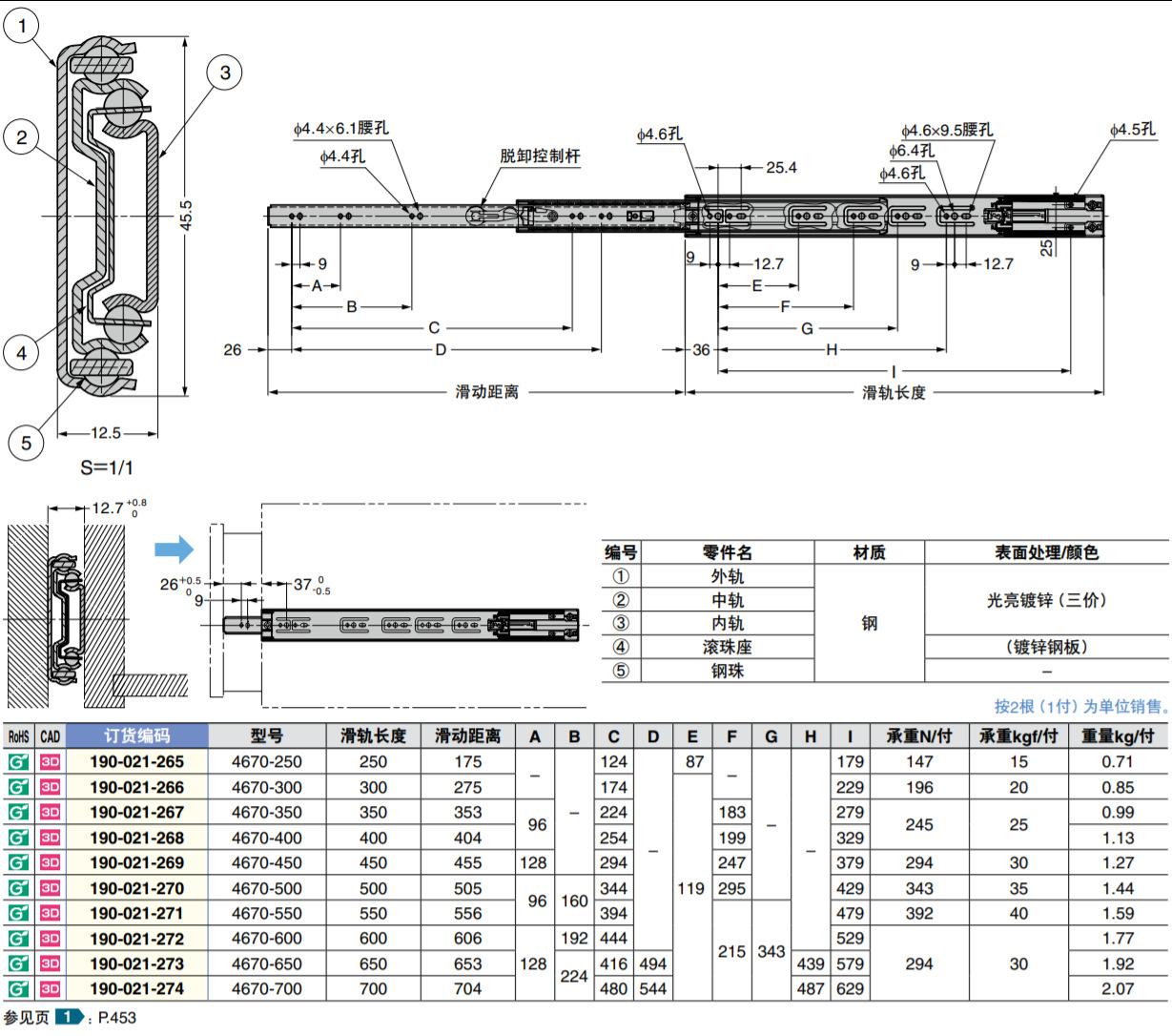This screenshot has height=1036, width=1172.
Task: Select model number 4670-700
Action: point(267,989)
